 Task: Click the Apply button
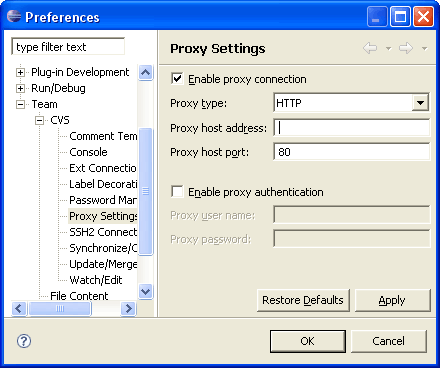point(392,300)
